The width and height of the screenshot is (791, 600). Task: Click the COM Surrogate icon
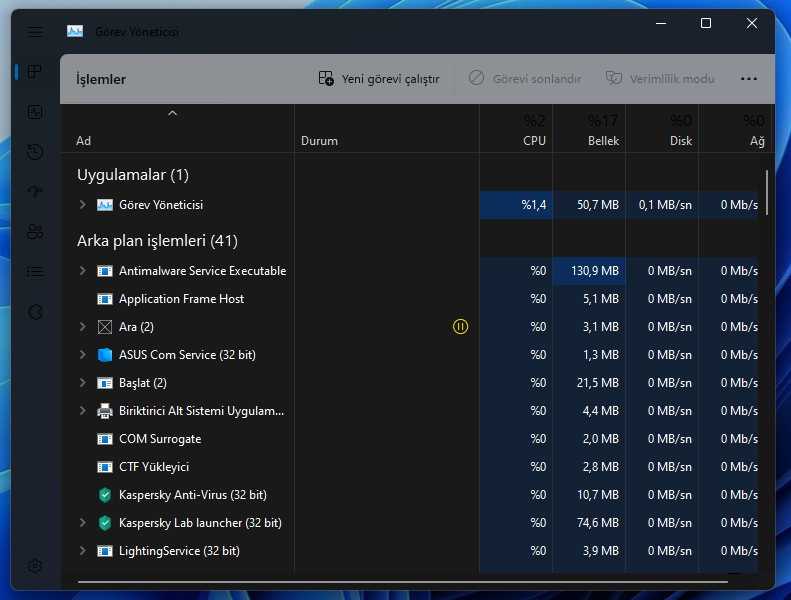[105, 439]
